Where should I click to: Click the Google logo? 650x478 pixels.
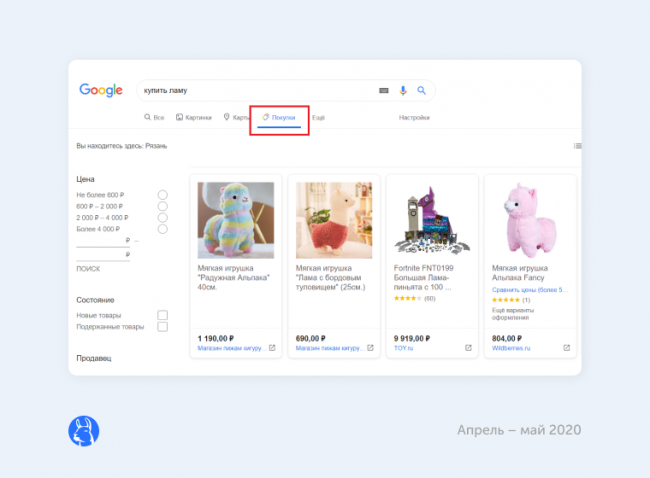(x=101, y=90)
